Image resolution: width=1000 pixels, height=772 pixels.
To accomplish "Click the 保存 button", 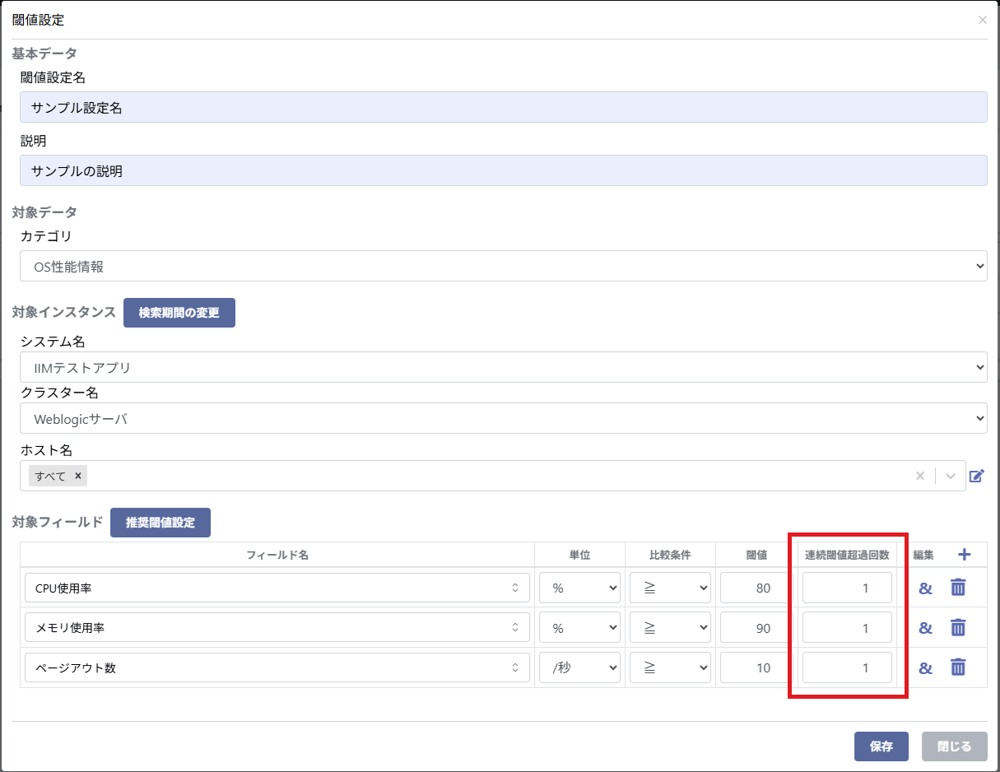I will [881, 746].
